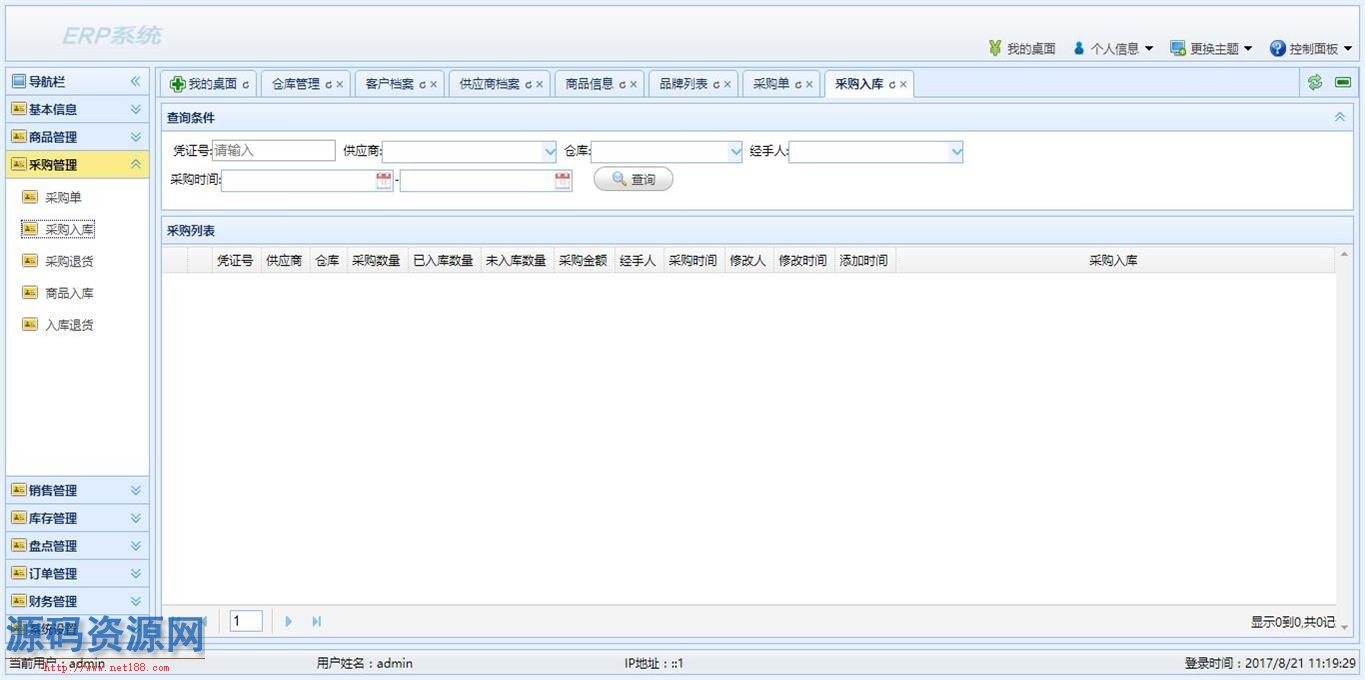The height and width of the screenshot is (680, 1365).
Task: Close the 仓库管理 tab
Action: tap(340, 85)
